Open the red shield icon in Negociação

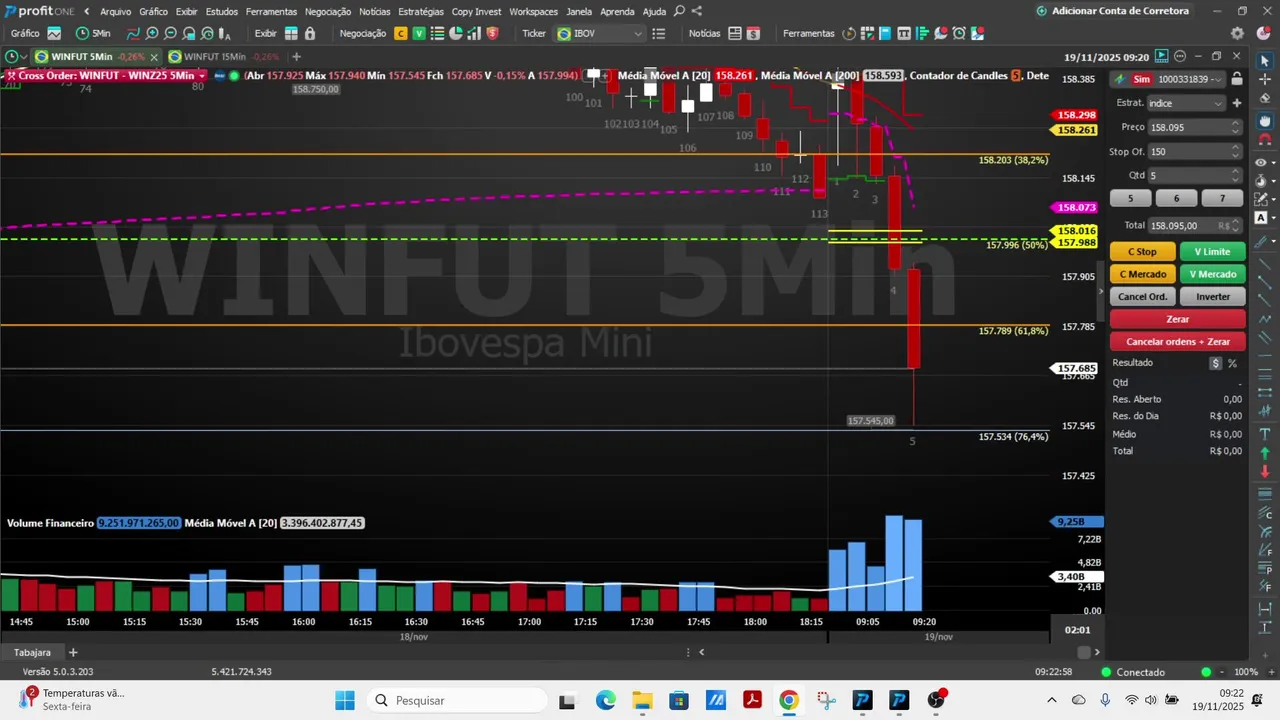point(492,33)
